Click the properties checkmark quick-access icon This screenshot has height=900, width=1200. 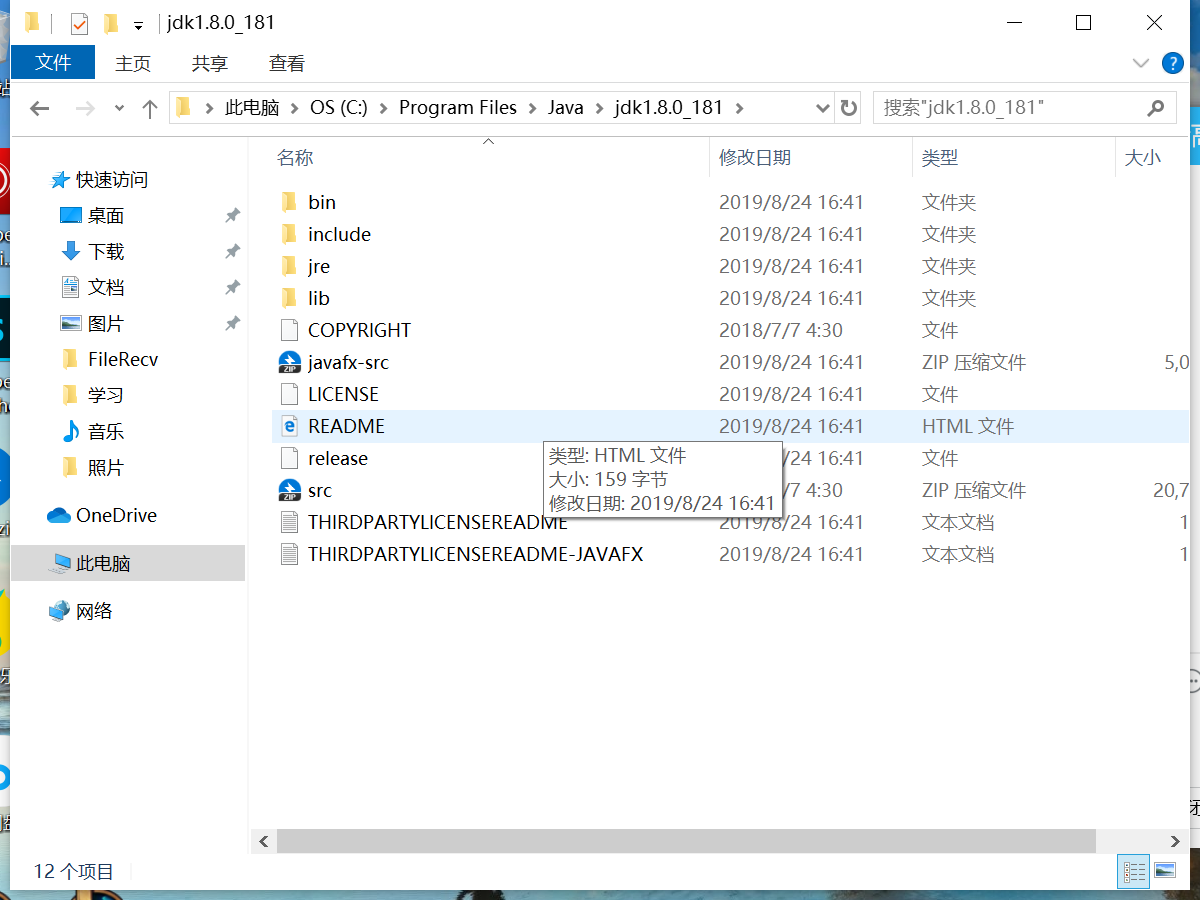79,23
